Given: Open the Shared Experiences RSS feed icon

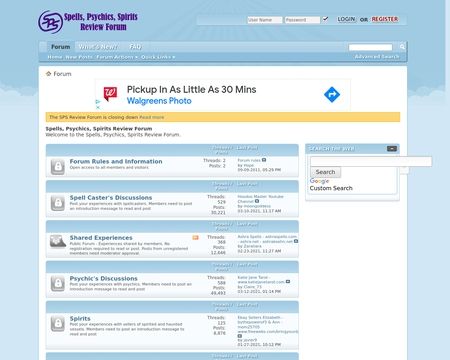Looking at the screenshot, I should (x=195, y=238).
